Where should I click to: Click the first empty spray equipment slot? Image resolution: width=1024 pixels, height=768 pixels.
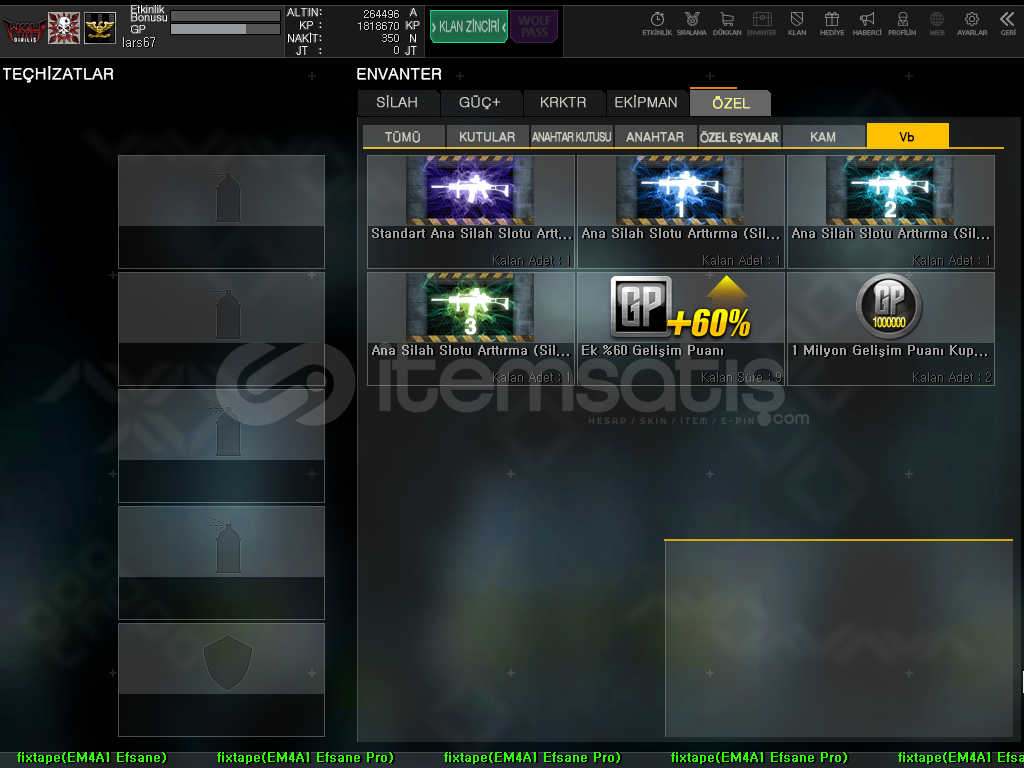click(x=221, y=212)
